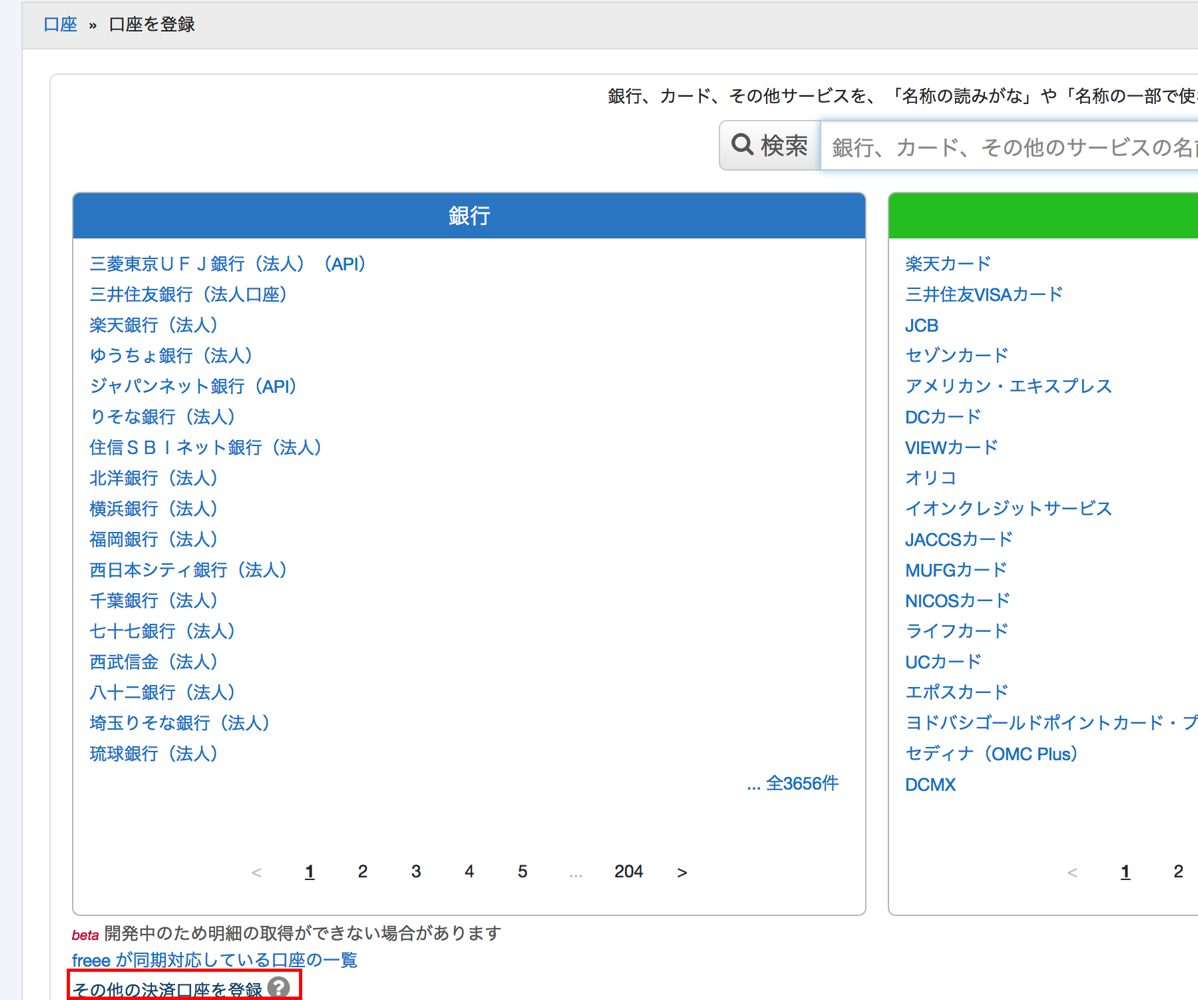1198x1000 pixels.
Task: Open 西武信金（法人）
Action: point(154,662)
